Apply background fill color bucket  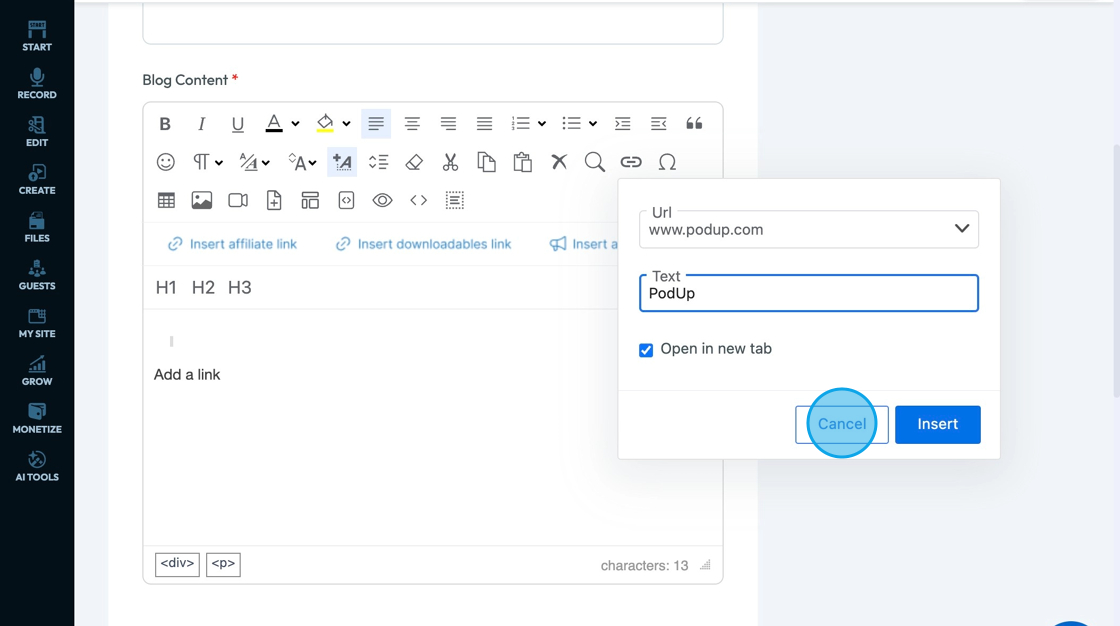[x=325, y=124]
